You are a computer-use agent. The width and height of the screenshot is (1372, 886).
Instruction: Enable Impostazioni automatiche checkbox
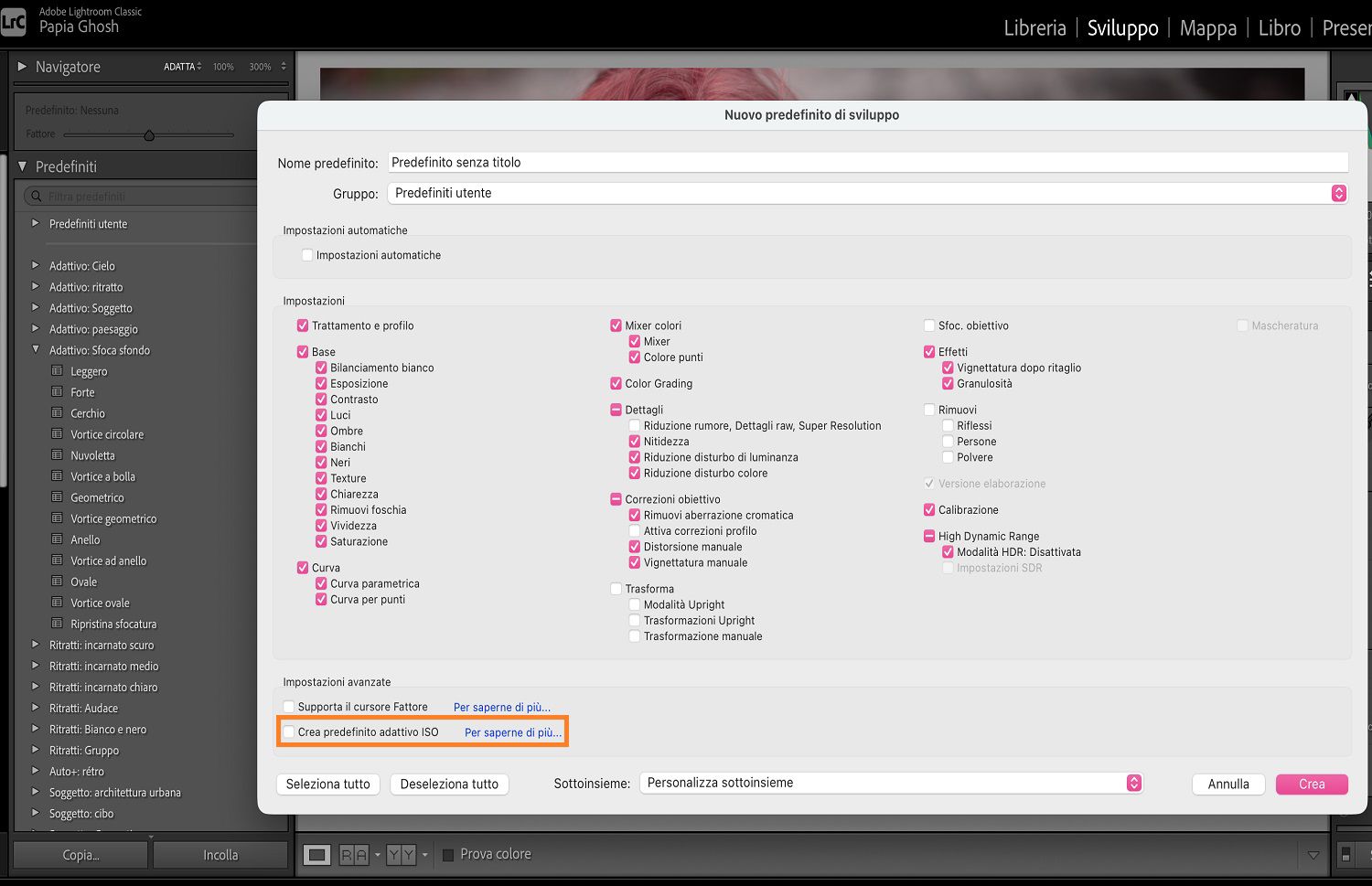point(307,255)
